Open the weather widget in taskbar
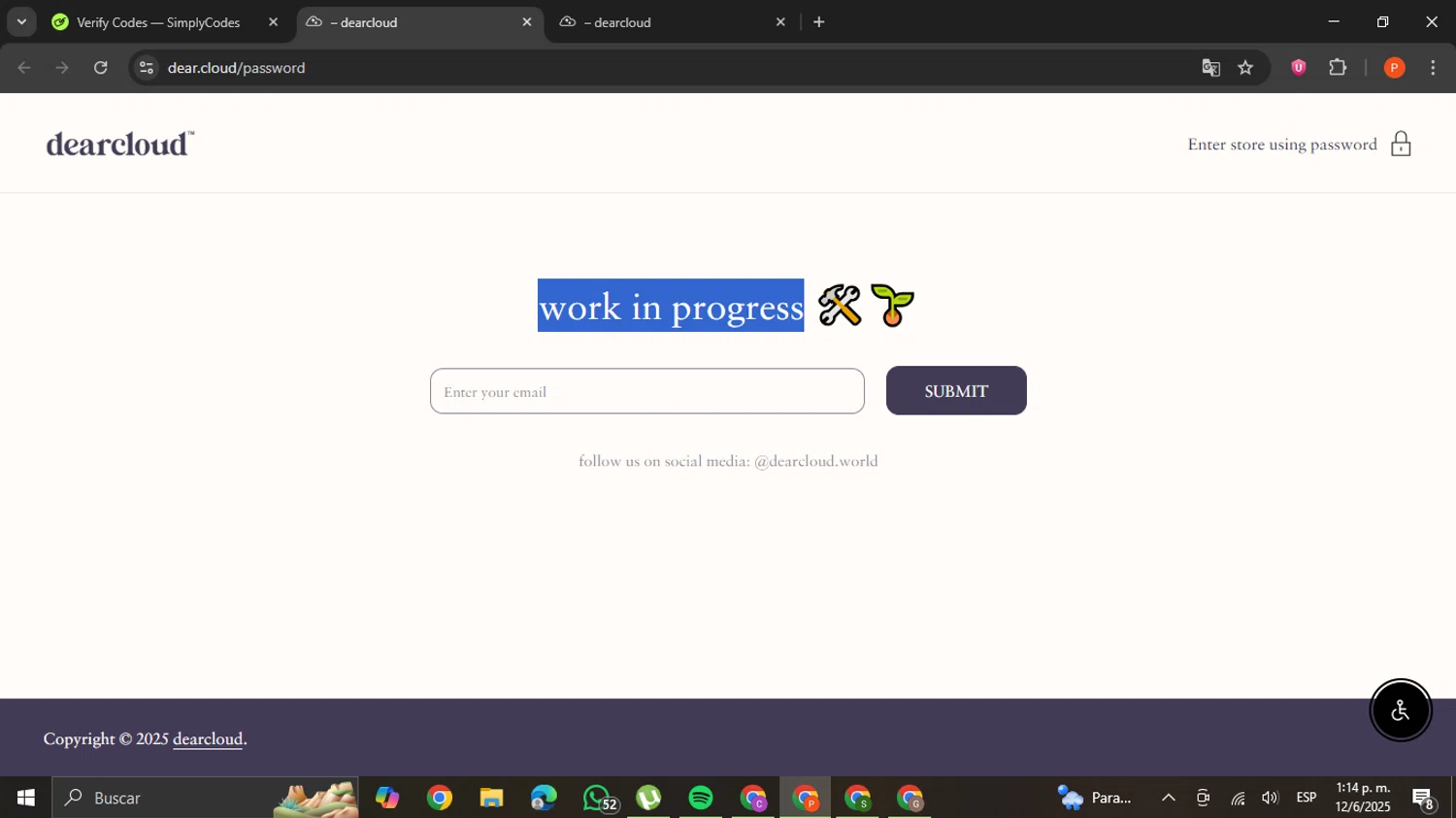The height and width of the screenshot is (818, 1456). pos(1095,798)
